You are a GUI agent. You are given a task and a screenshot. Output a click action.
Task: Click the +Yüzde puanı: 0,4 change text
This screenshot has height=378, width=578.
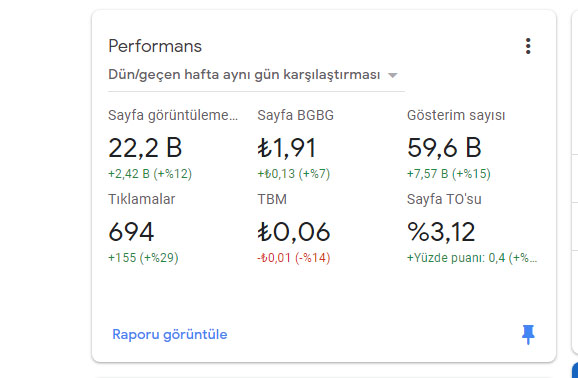click(x=472, y=257)
